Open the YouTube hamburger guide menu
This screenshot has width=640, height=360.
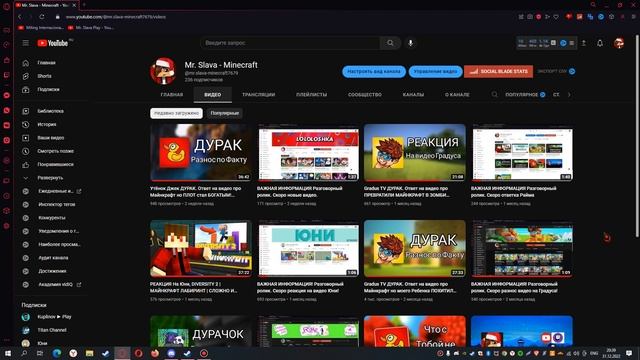[x=26, y=43]
